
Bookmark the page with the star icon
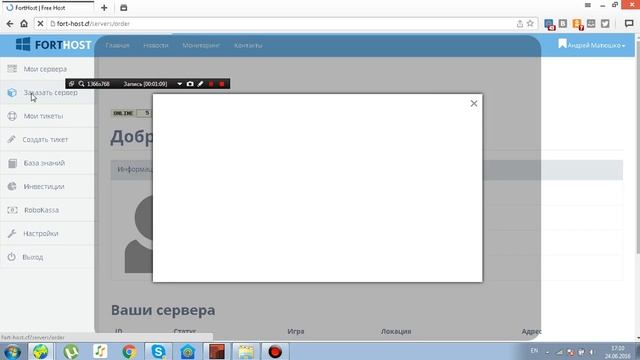coord(530,24)
